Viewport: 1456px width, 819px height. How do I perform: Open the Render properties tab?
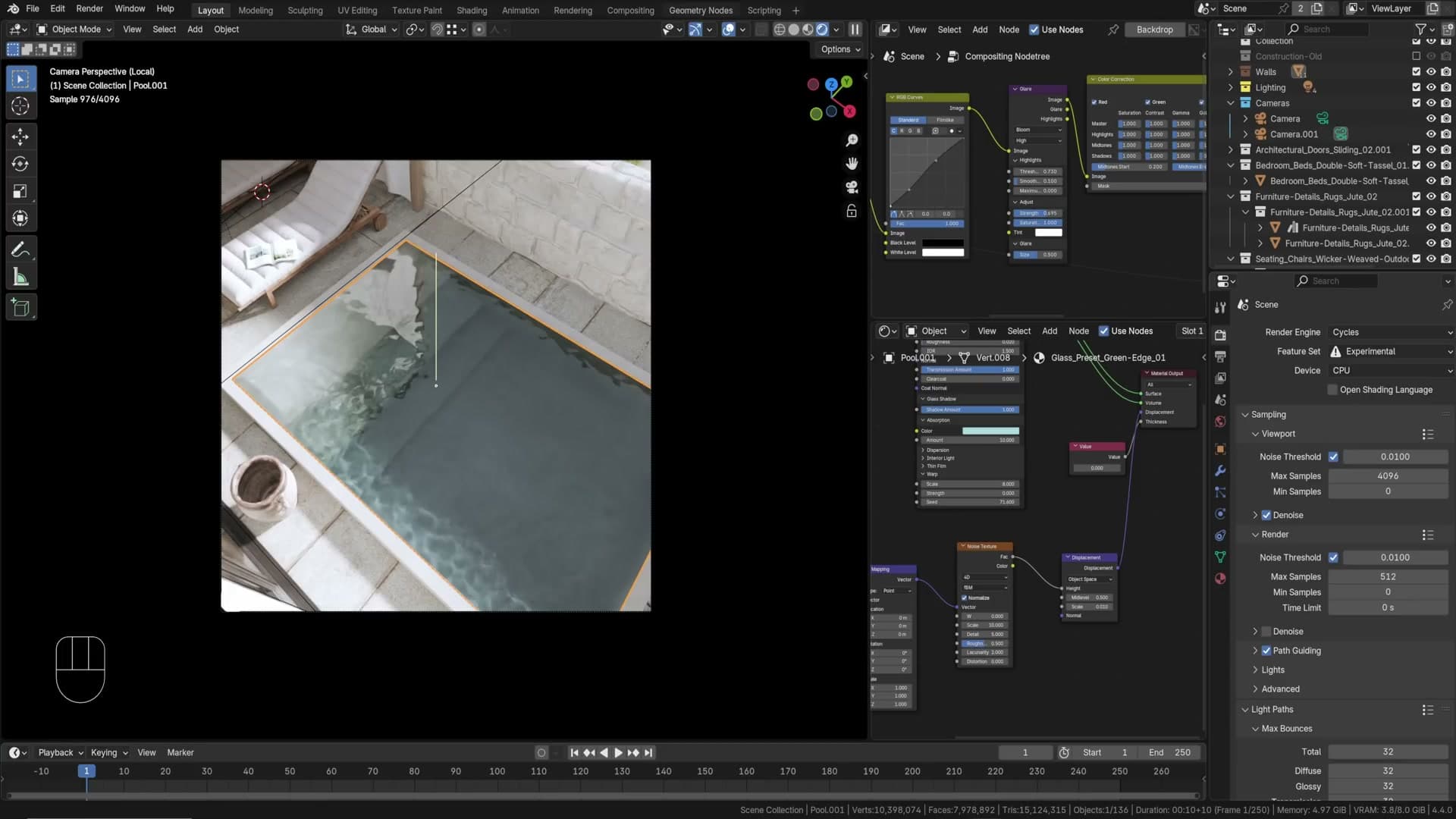click(x=1220, y=335)
